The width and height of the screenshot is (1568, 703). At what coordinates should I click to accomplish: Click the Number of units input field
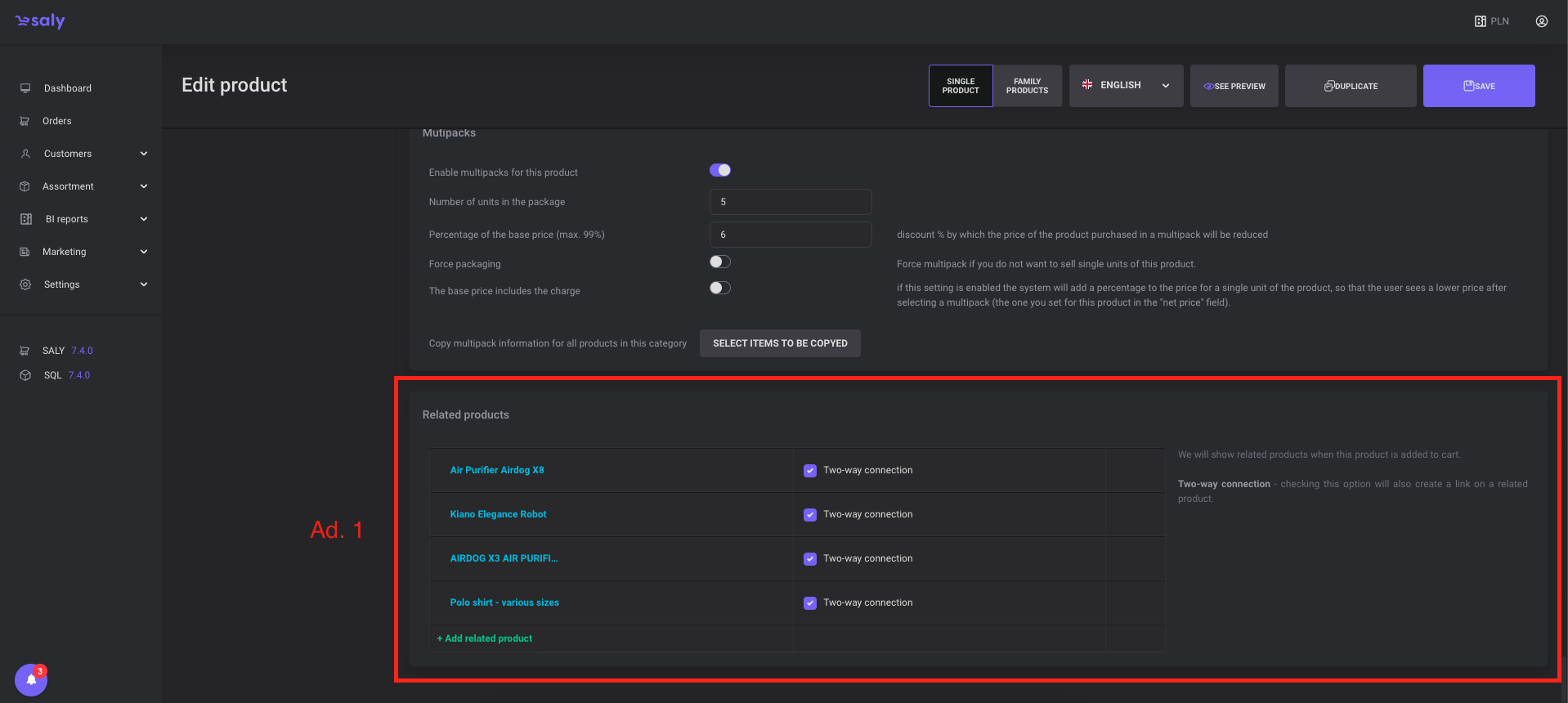(790, 202)
